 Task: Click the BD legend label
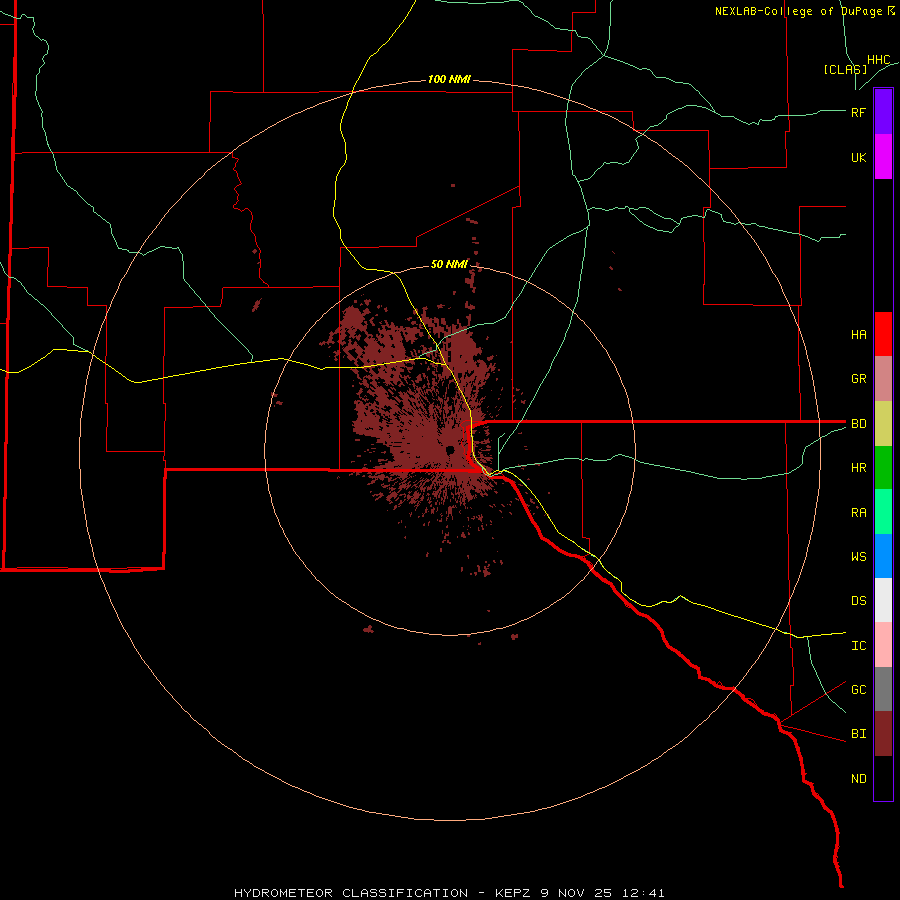coord(858,424)
